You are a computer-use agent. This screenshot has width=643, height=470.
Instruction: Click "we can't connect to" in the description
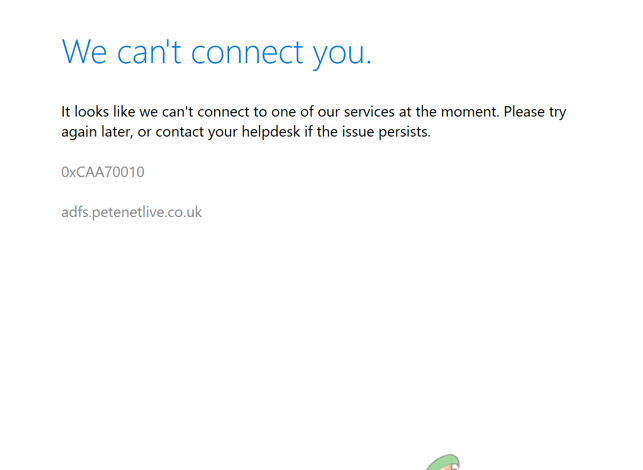pyautogui.click(x=210, y=111)
